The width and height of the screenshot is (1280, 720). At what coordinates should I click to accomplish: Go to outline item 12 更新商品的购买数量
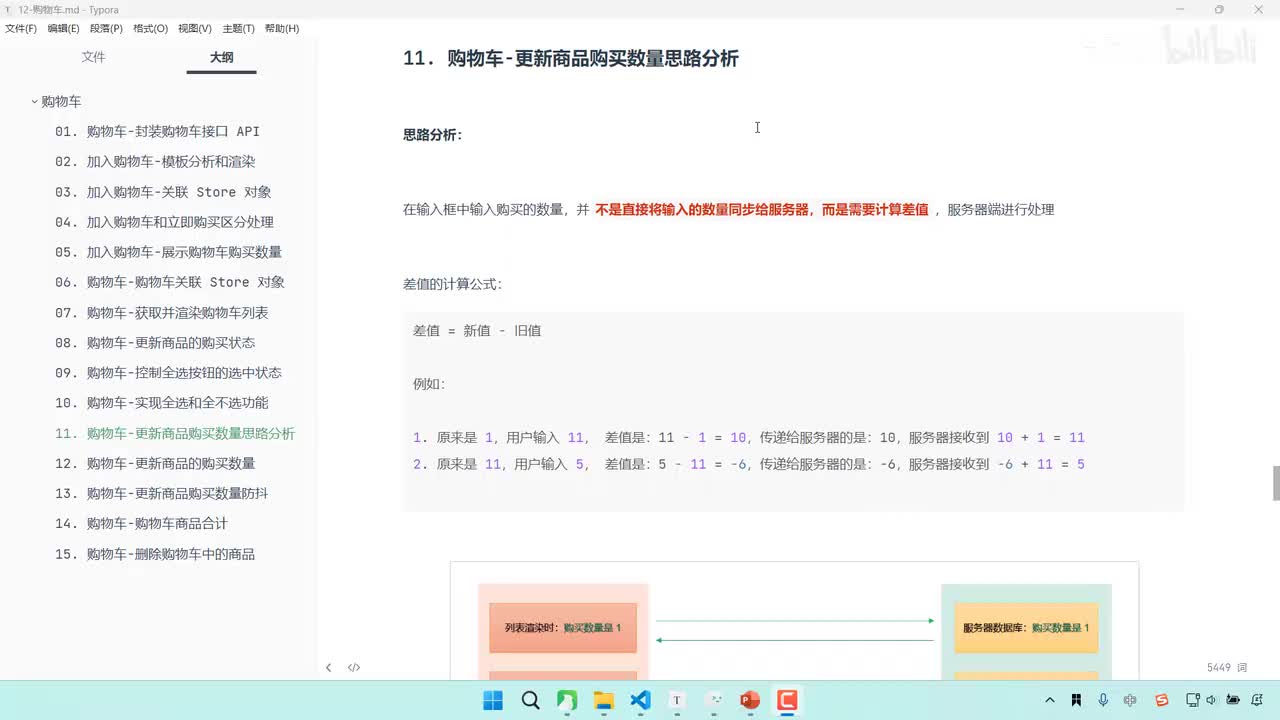pyautogui.click(x=155, y=464)
